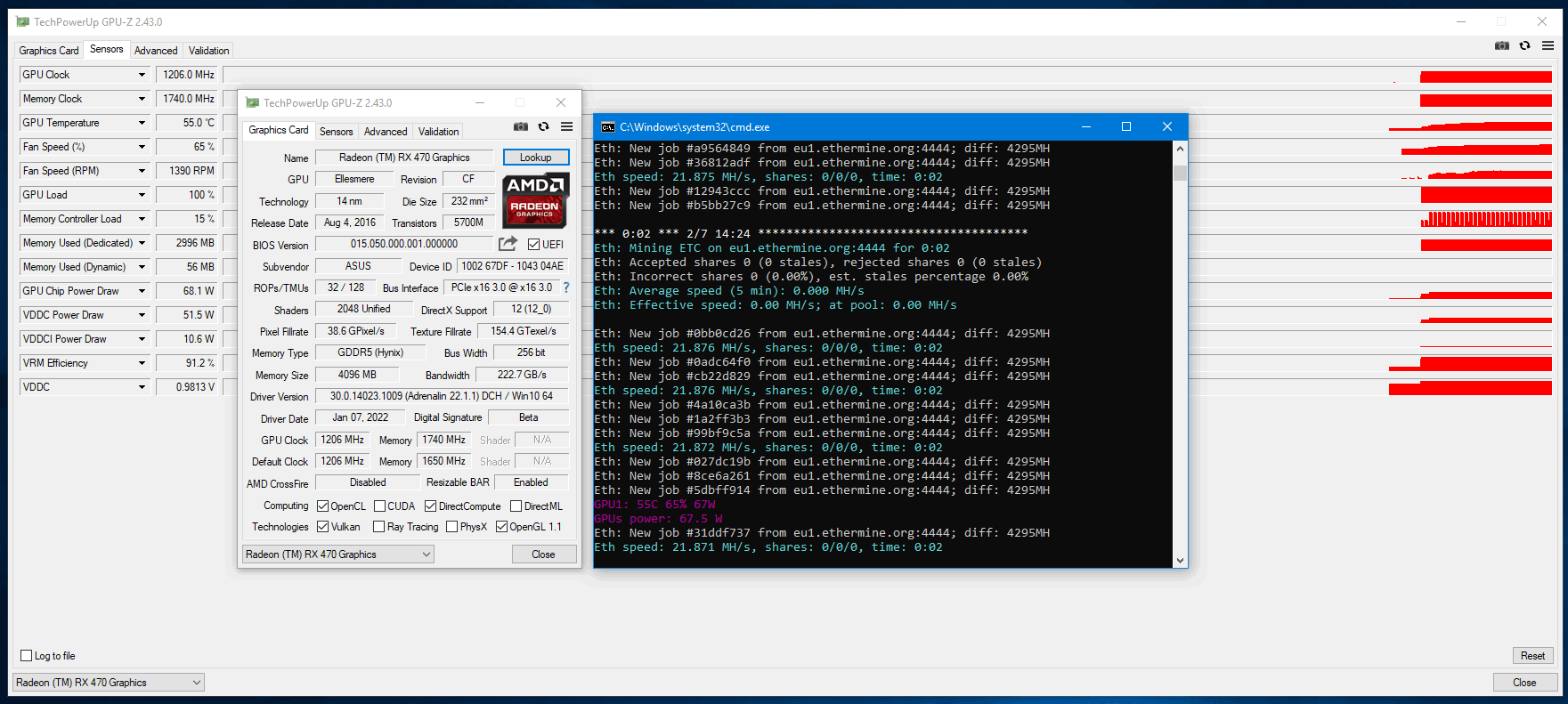Click Memory Controller Load history graph
1568x704 pixels.
pyautogui.click(x=888, y=219)
